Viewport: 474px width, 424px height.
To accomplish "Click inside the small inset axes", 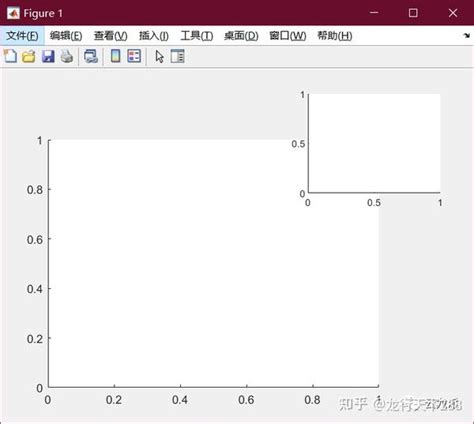I will (x=374, y=143).
